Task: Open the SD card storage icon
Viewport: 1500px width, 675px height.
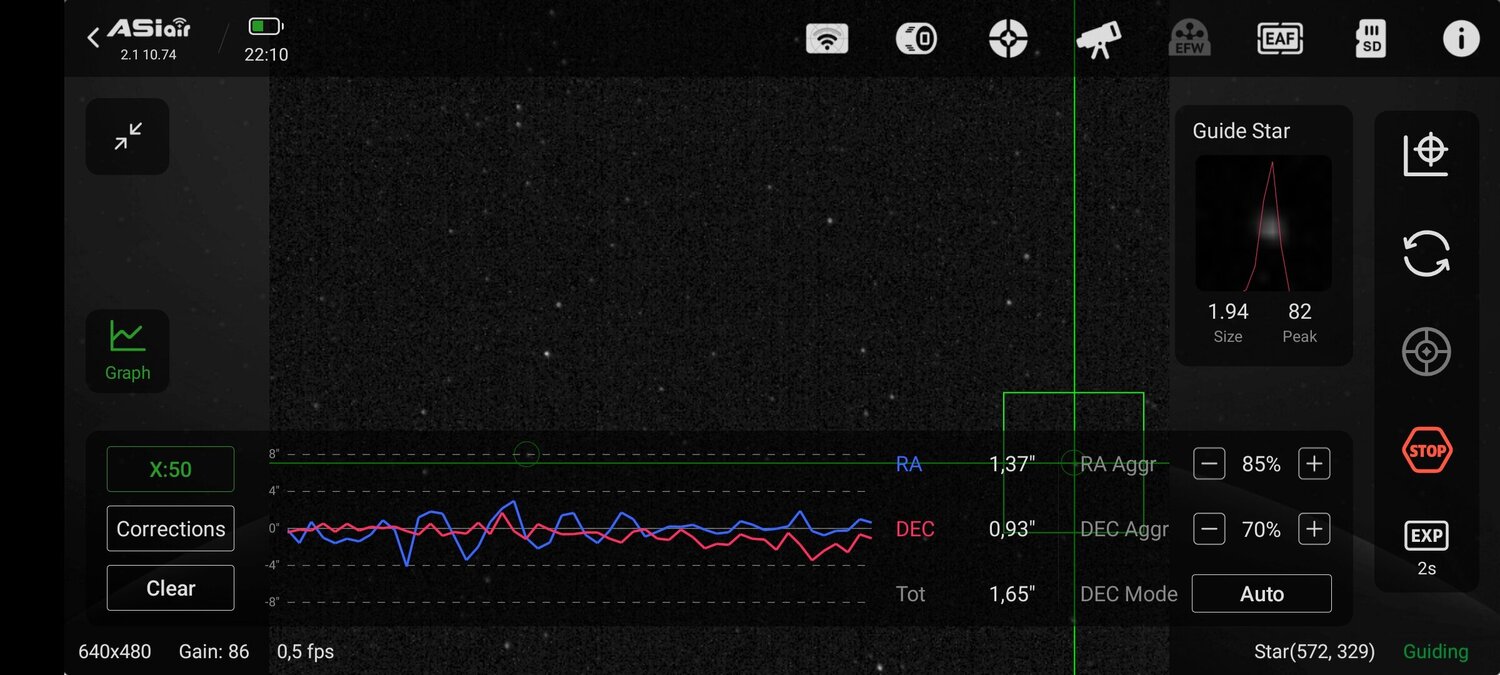Action: [1370, 39]
